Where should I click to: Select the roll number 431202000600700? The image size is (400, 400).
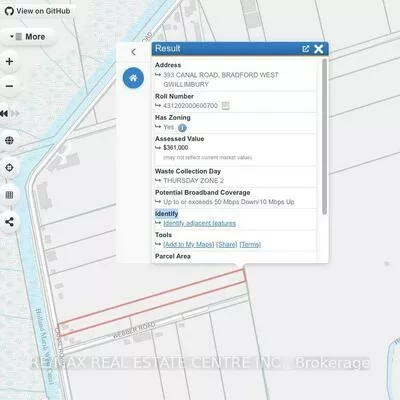(190, 106)
